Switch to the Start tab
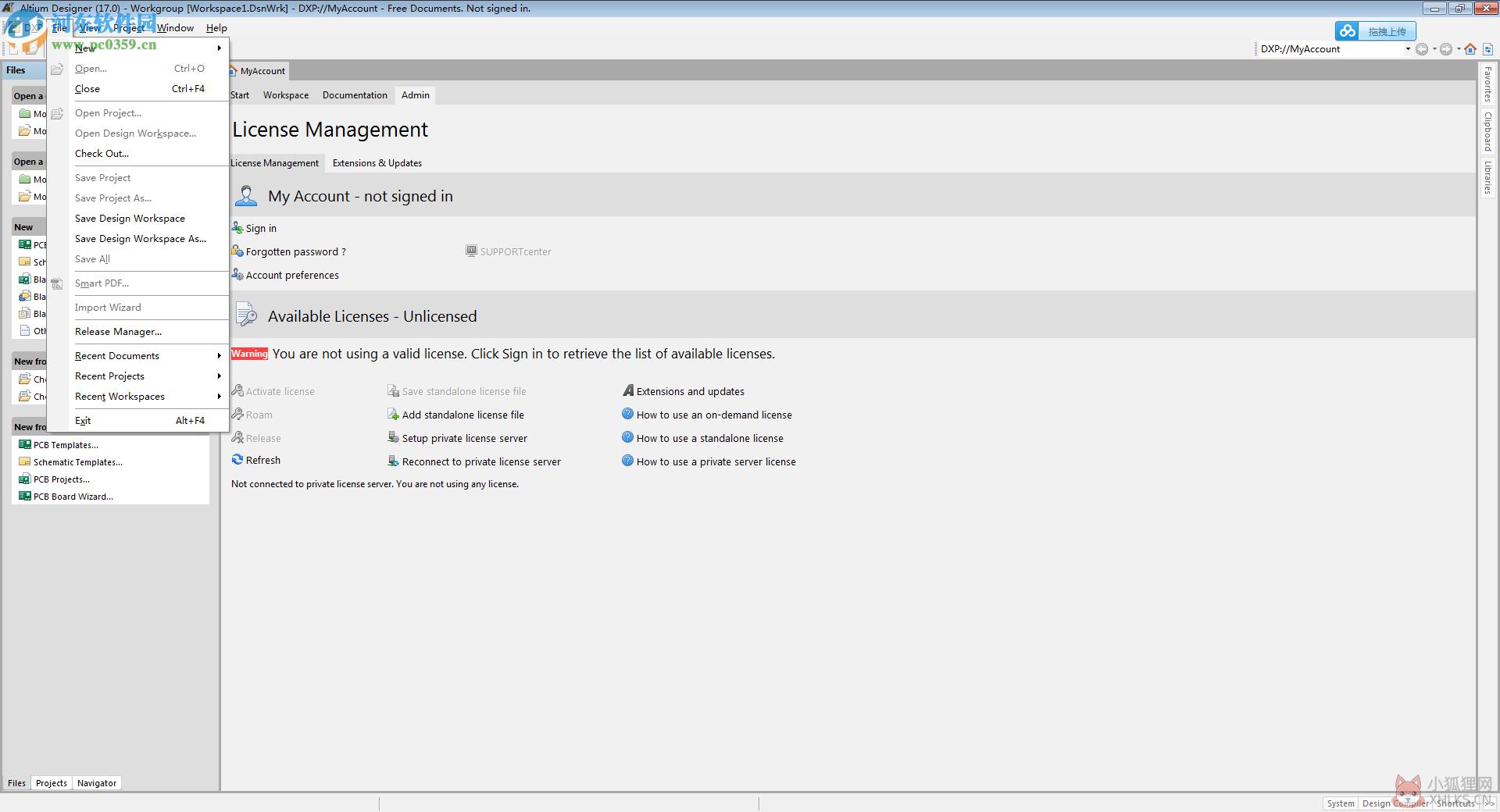The width and height of the screenshot is (1500, 812). click(240, 95)
